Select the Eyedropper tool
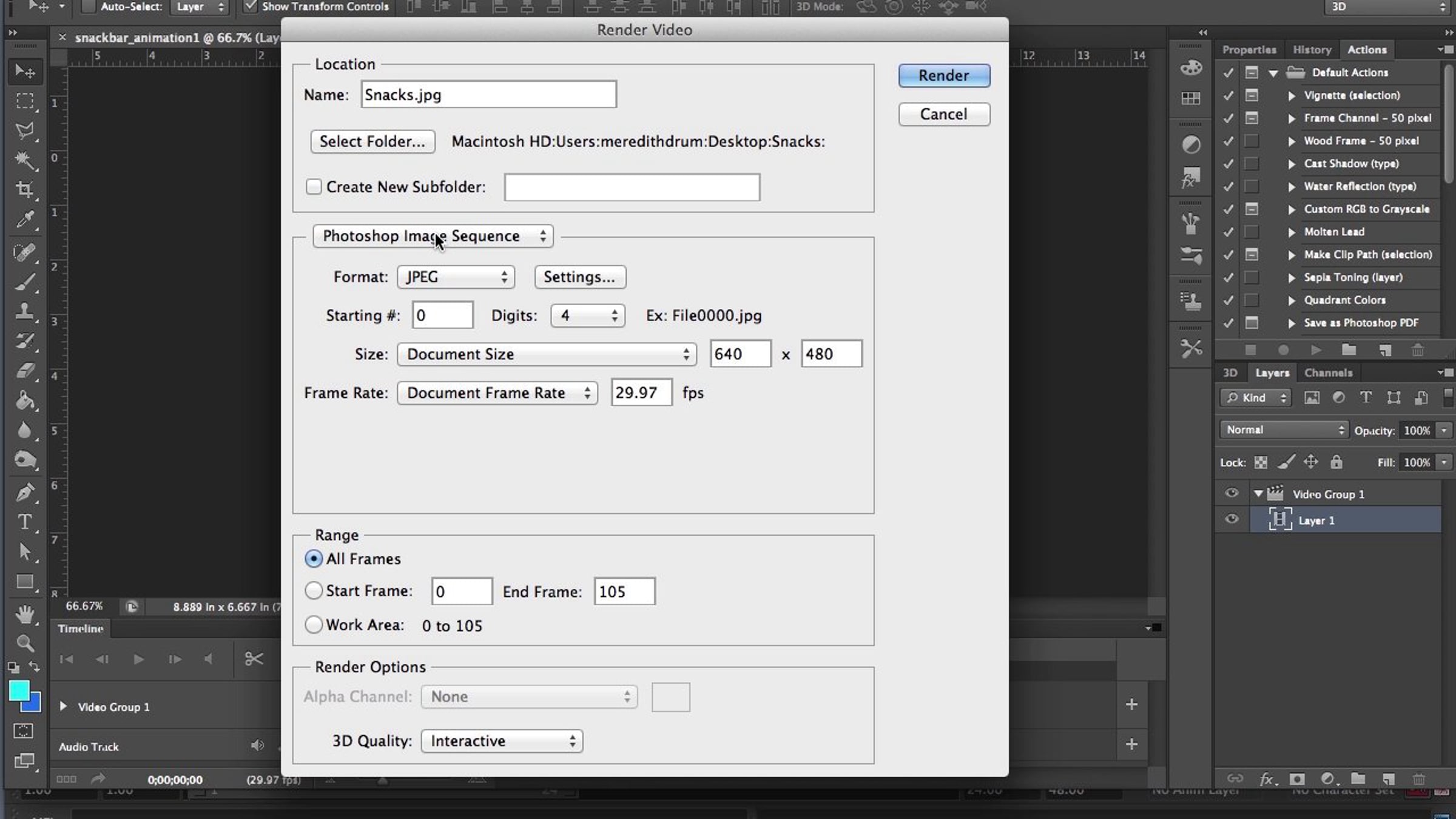Image resolution: width=1456 pixels, height=819 pixels. [24, 219]
